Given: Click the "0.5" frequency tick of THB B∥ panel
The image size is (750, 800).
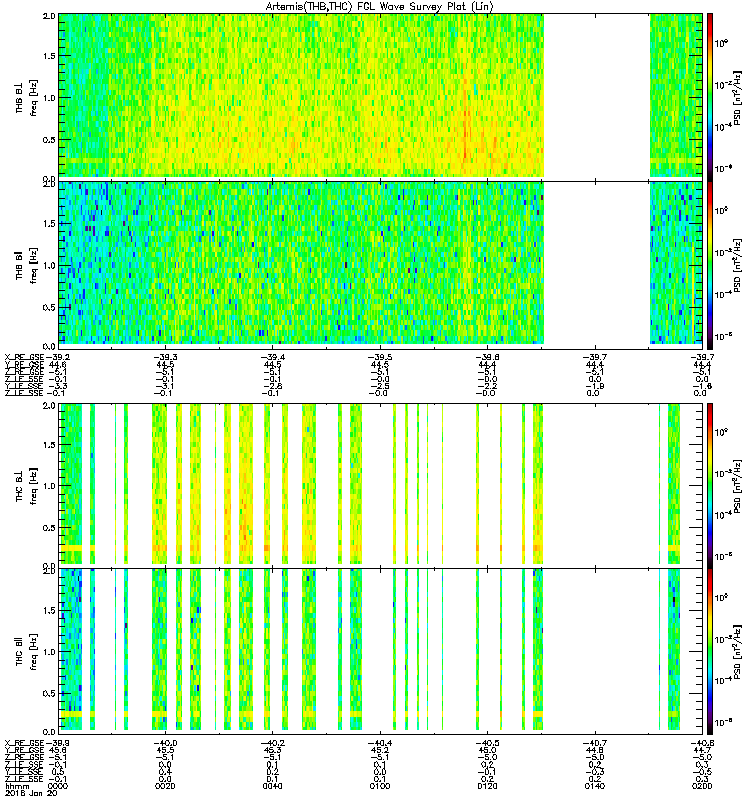Looking at the screenshot, I should (x=49, y=307).
